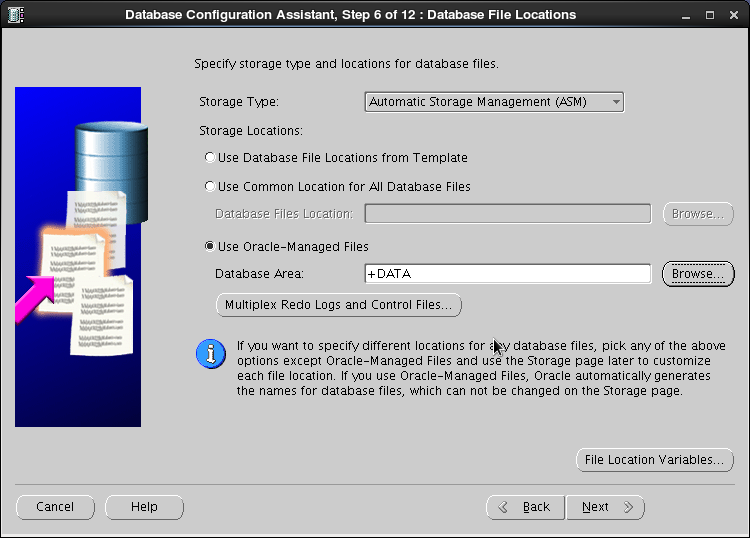Select Use Common Location for All Database Files
This screenshot has width=750, height=538.
click(210, 186)
